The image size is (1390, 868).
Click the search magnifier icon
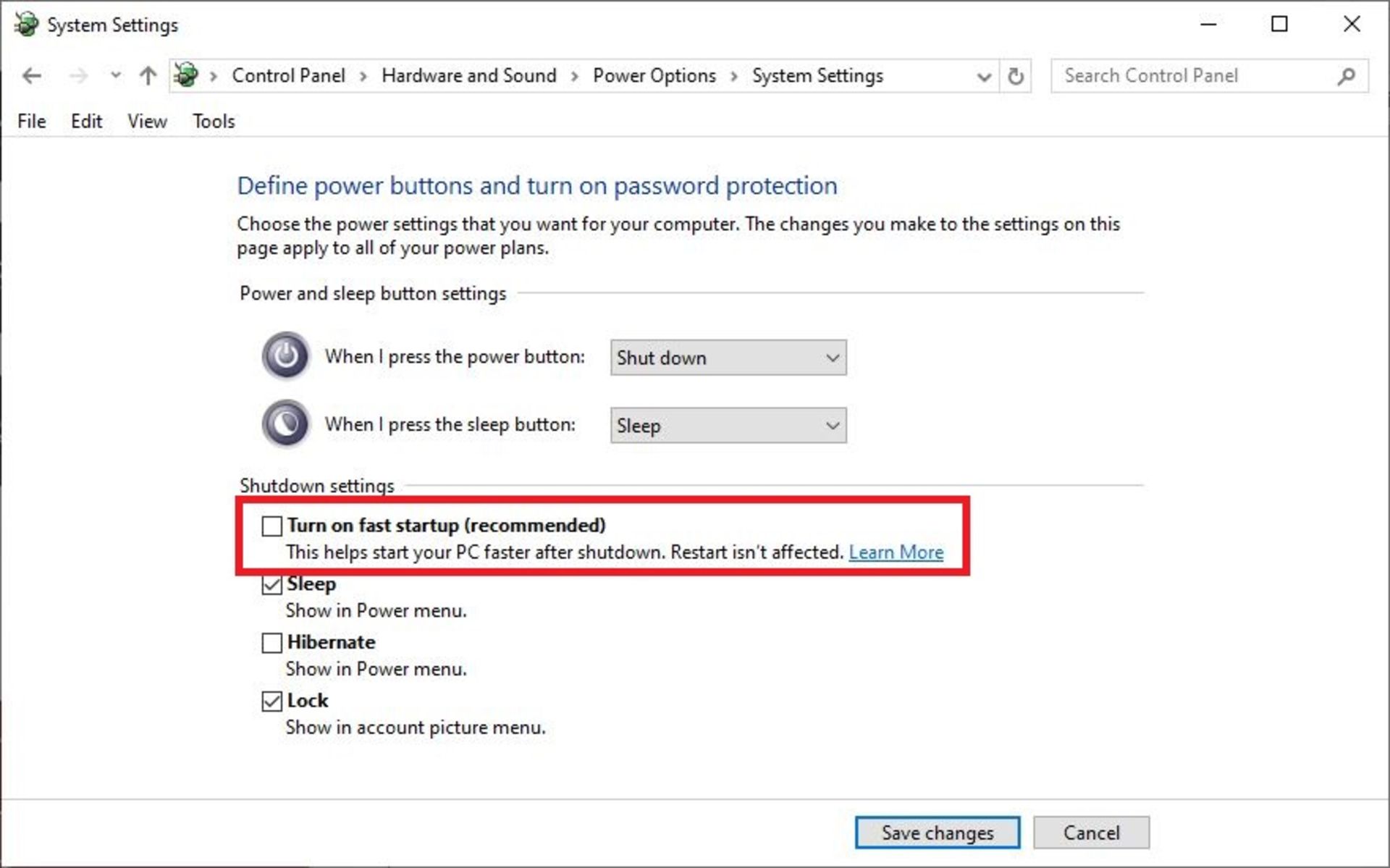coord(1346,76)
